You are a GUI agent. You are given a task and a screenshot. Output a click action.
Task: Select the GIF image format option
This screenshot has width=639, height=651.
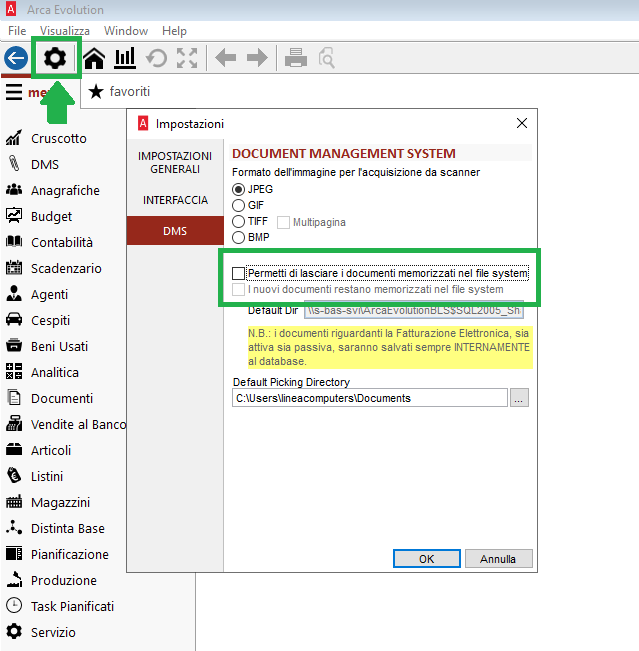tap(238, 205)
